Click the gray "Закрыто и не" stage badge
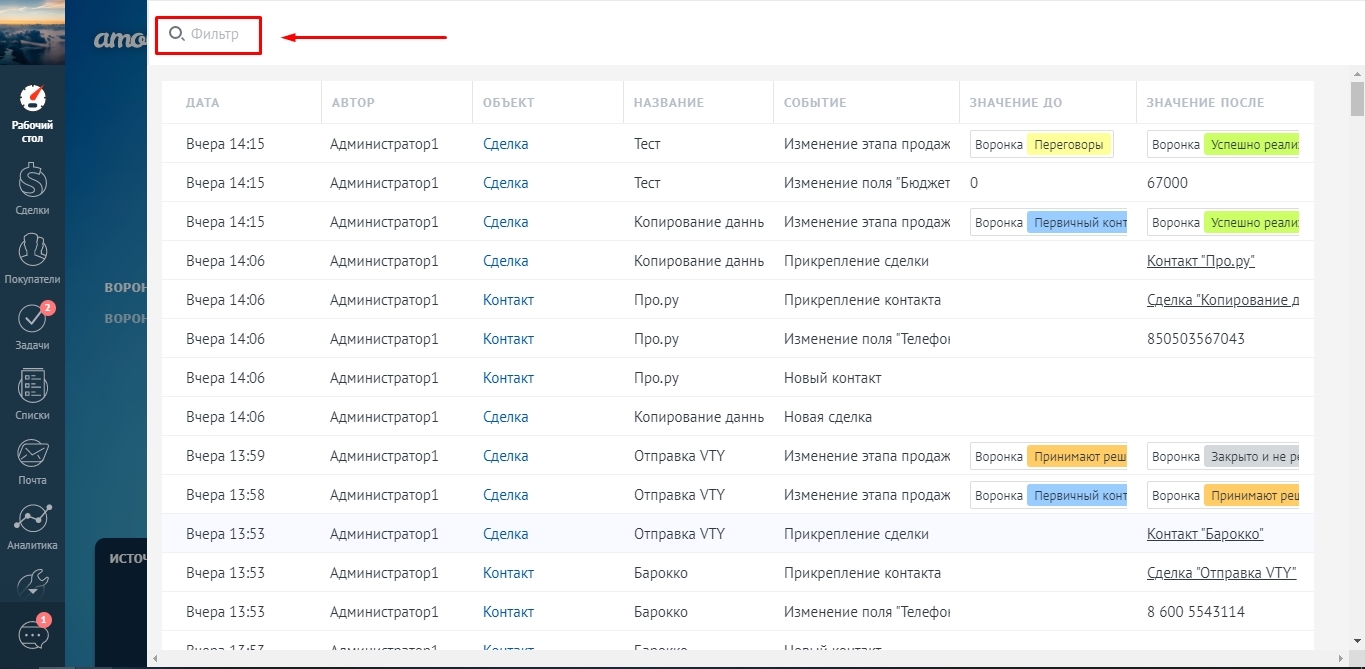 pos(1251,457)
